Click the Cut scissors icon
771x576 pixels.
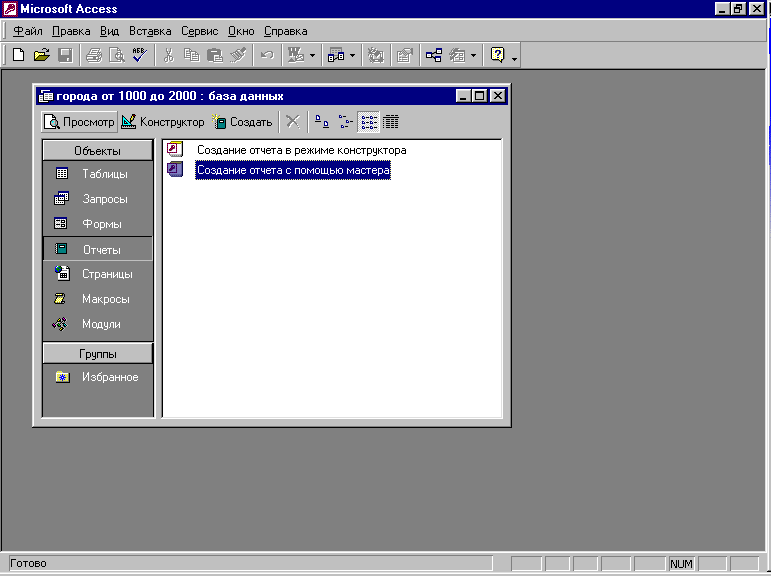click(169, 55)
